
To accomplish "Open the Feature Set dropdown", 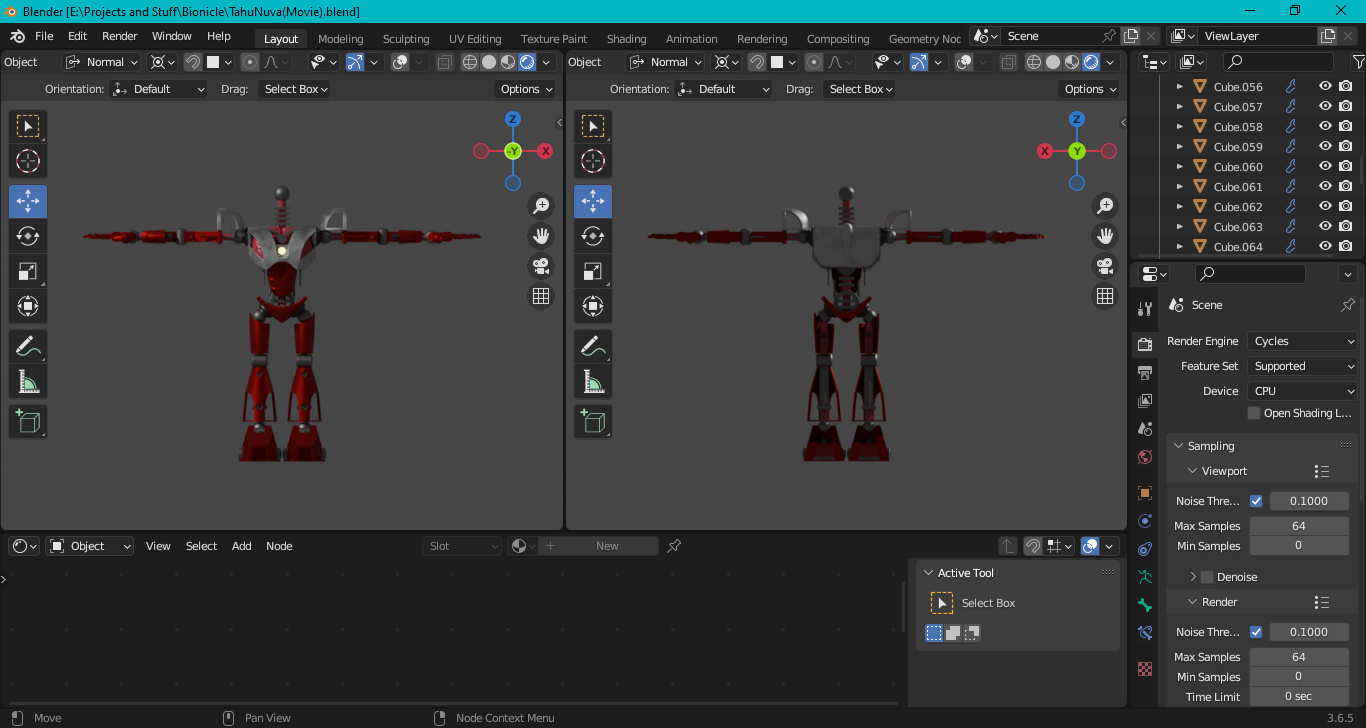I will click(x=1303, y=366).
